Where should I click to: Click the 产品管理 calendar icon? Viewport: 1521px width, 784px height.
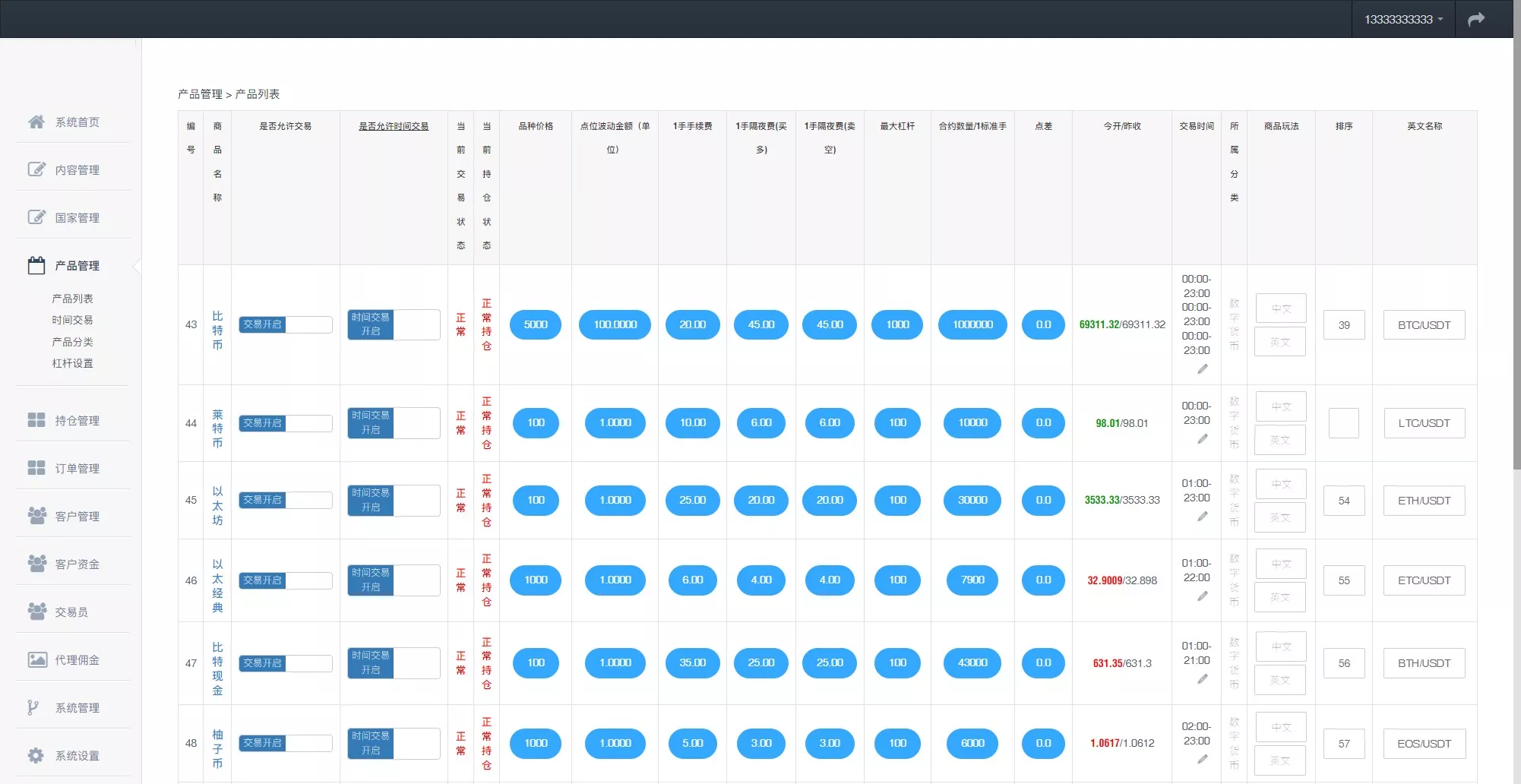click(36, 265)
